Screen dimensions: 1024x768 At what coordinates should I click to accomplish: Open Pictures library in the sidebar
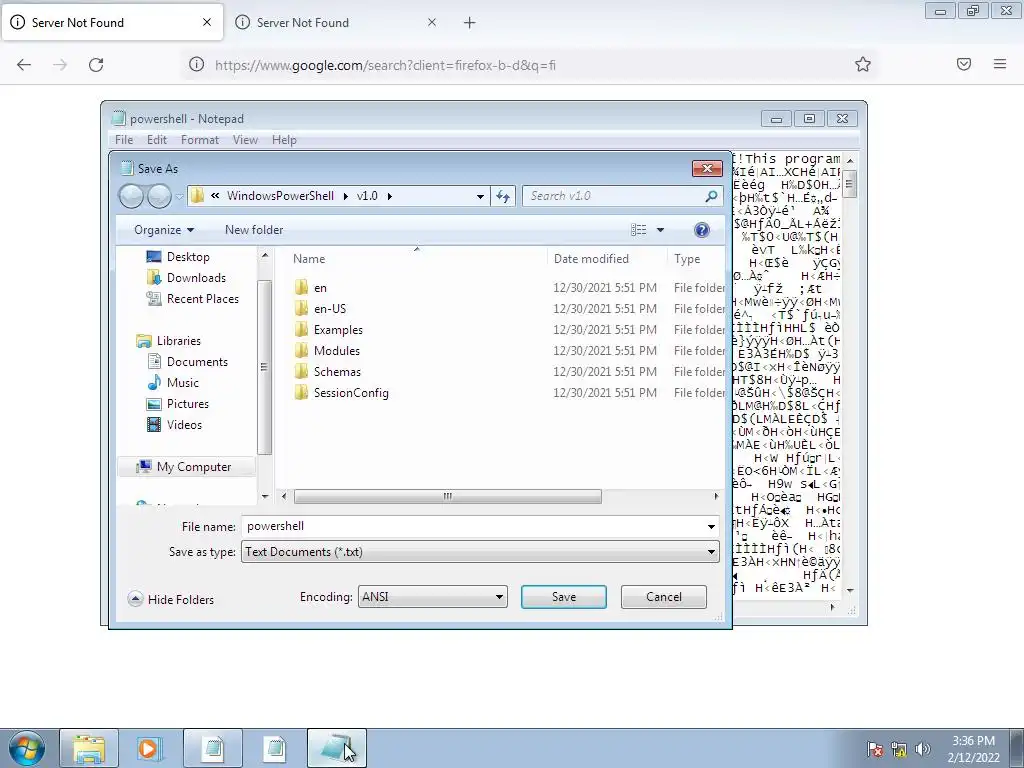click(x=187, y=404)
